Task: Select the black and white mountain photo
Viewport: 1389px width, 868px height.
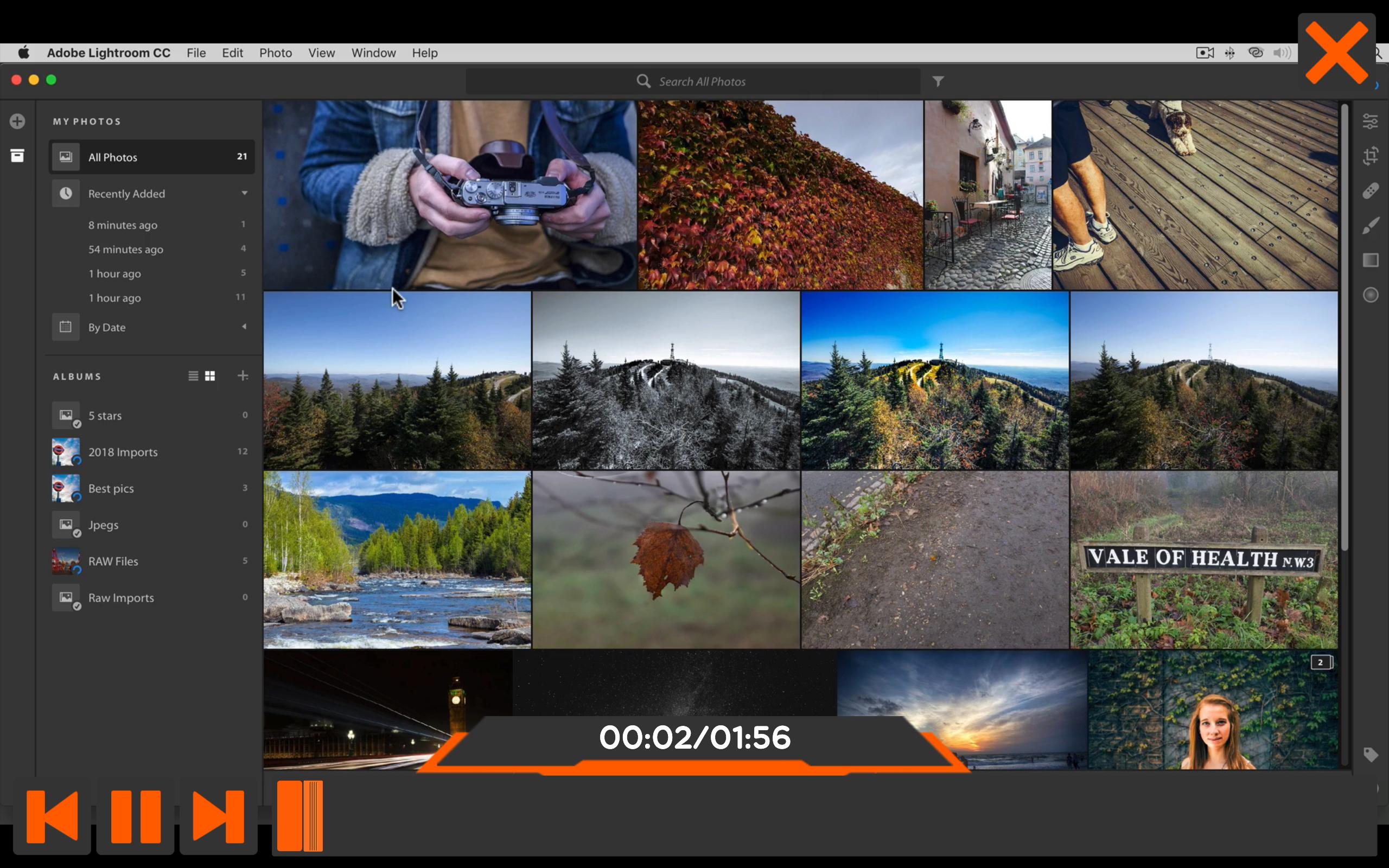Action: coord(666,381)
